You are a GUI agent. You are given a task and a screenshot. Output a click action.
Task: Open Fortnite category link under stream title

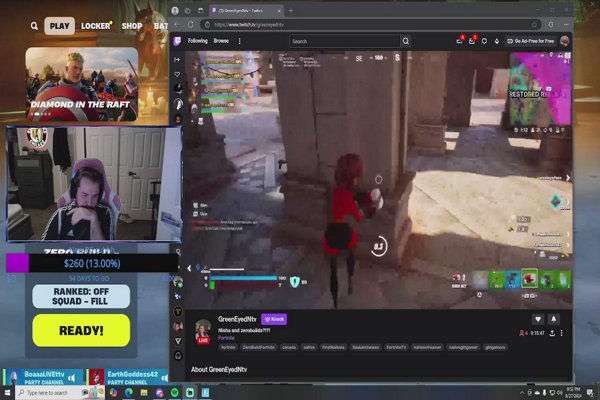(226, 338)
